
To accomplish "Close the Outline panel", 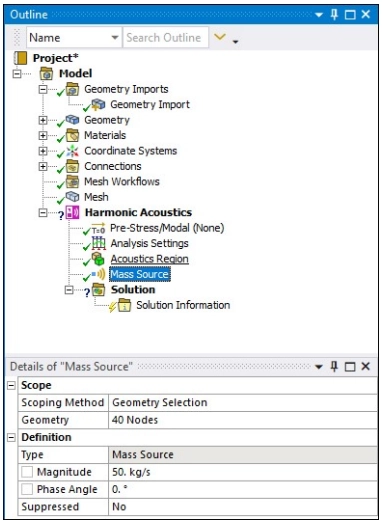I will pyautogui.click(x=366, y=14).
